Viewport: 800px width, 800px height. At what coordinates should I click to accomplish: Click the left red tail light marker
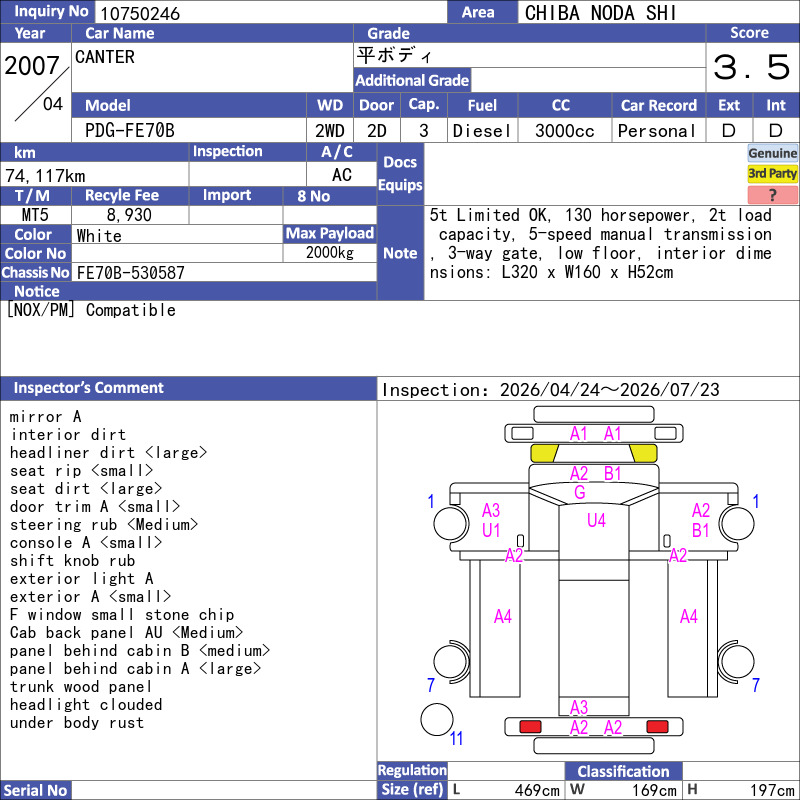click(x=531, y=727)
